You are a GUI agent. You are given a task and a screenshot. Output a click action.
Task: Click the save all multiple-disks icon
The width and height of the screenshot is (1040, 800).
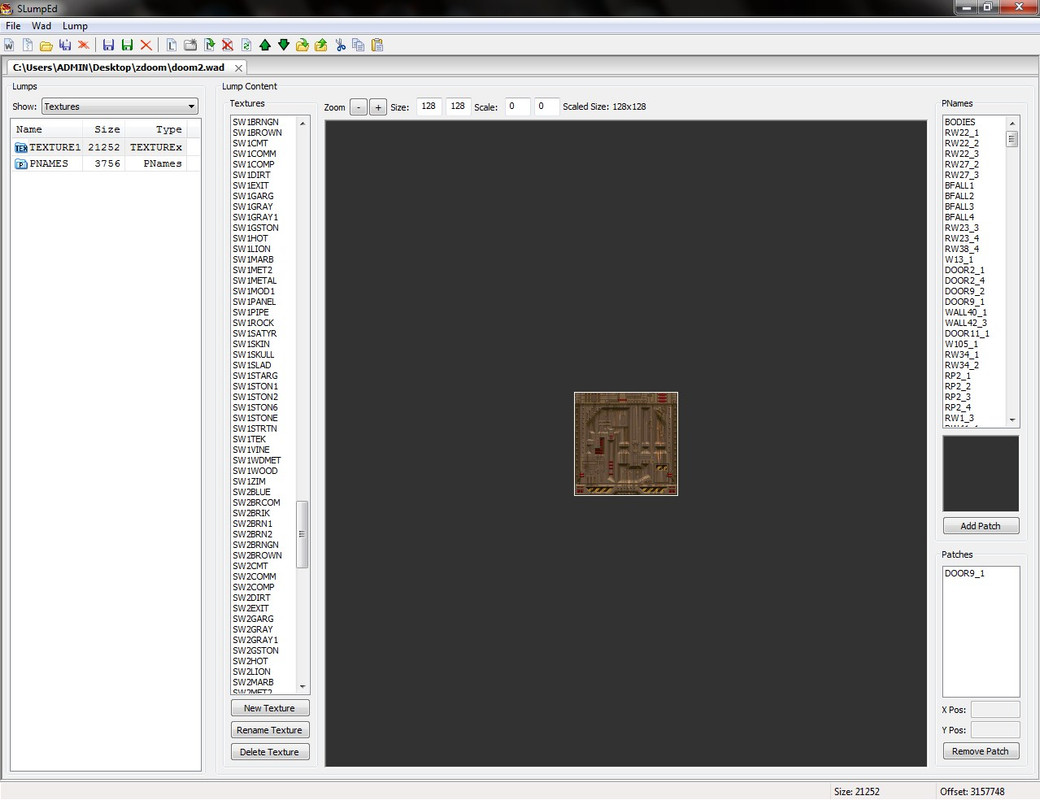click(65, 45)
